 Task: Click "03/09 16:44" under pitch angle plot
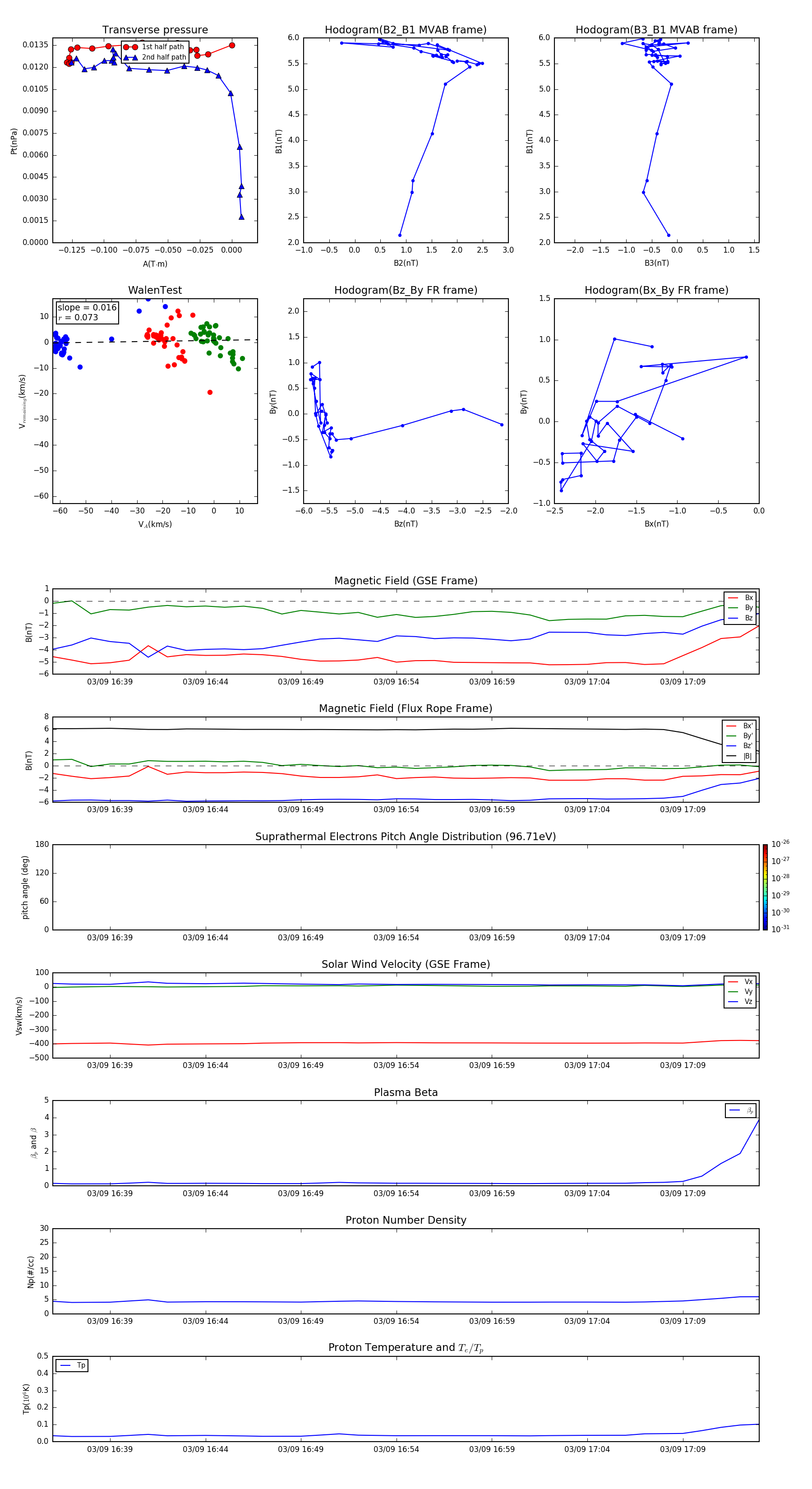pyautogui.click(x=205, y=938)
